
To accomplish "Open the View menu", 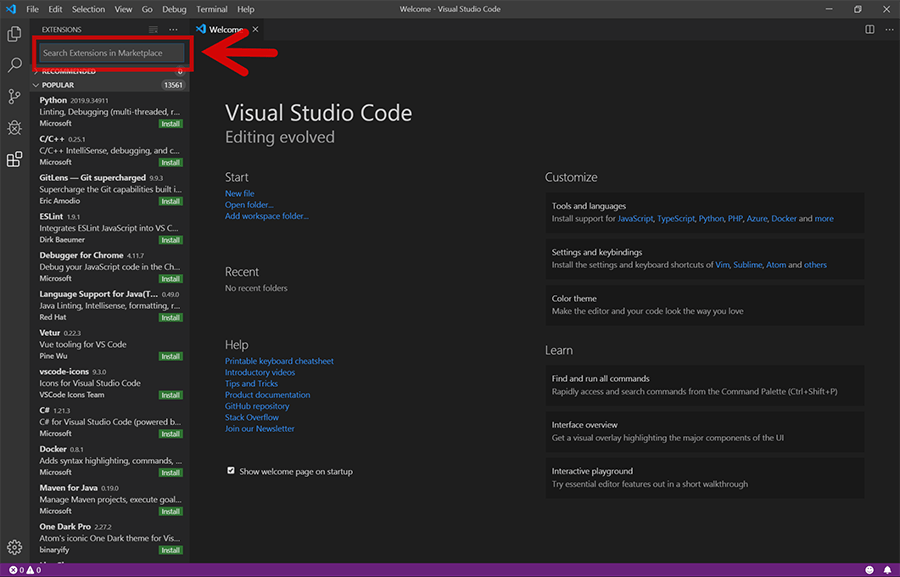I will (123, 9).
